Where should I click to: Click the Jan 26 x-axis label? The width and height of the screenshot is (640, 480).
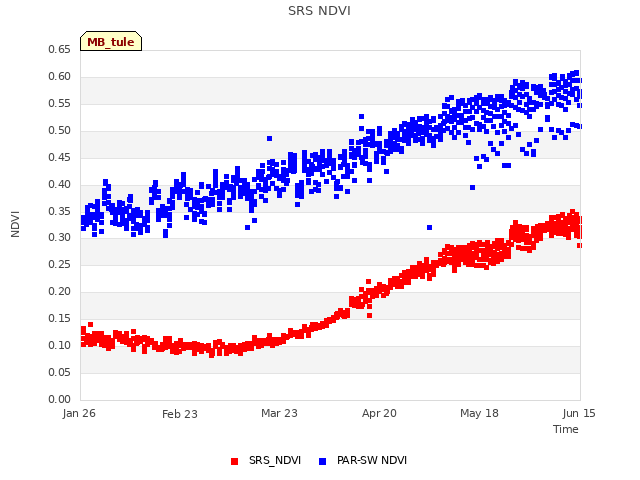pyautogui.click(x=79, y=413)
